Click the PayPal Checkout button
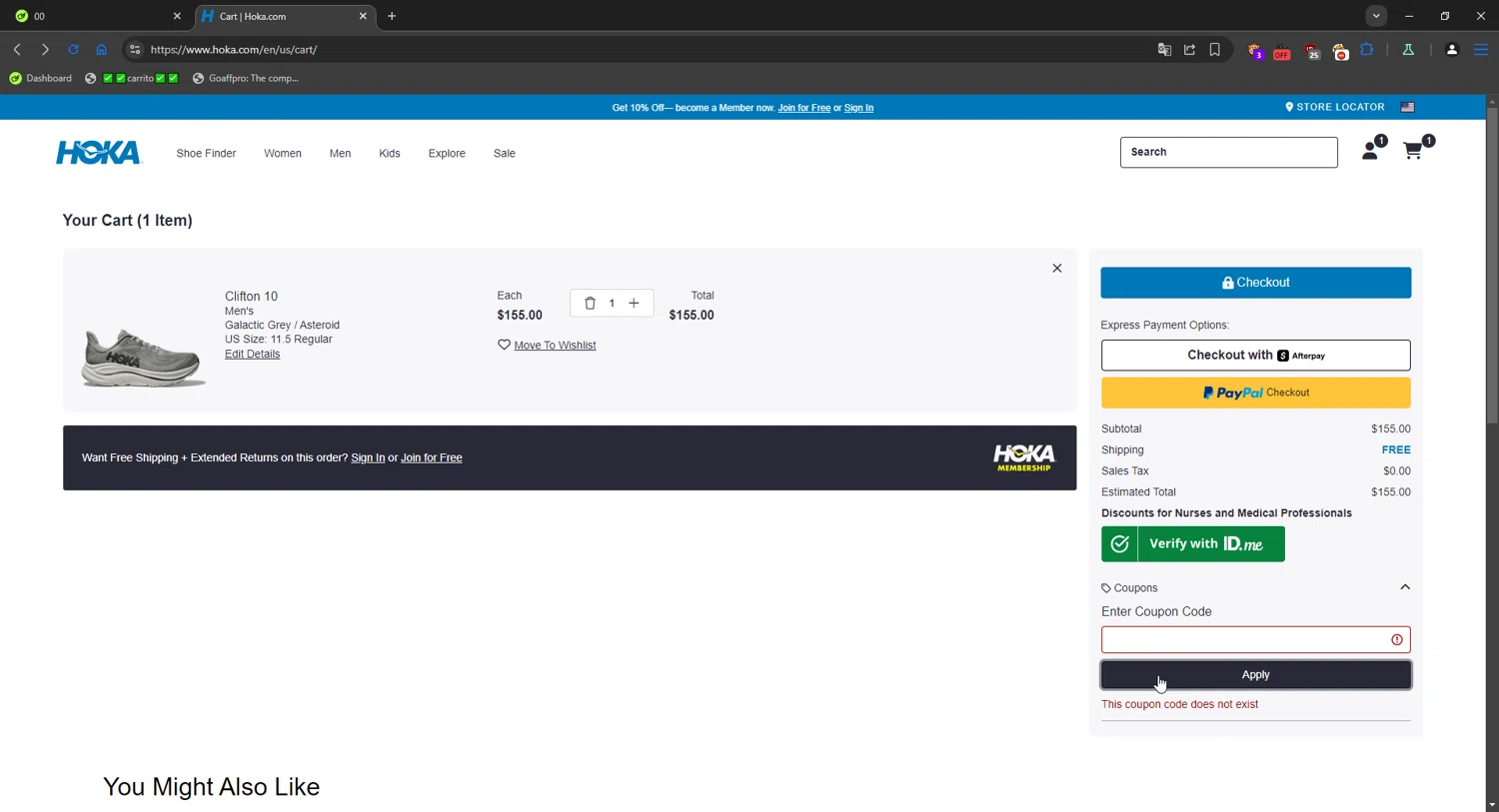The width and height of the screenshot is (1499, 812). (1255, 393)
